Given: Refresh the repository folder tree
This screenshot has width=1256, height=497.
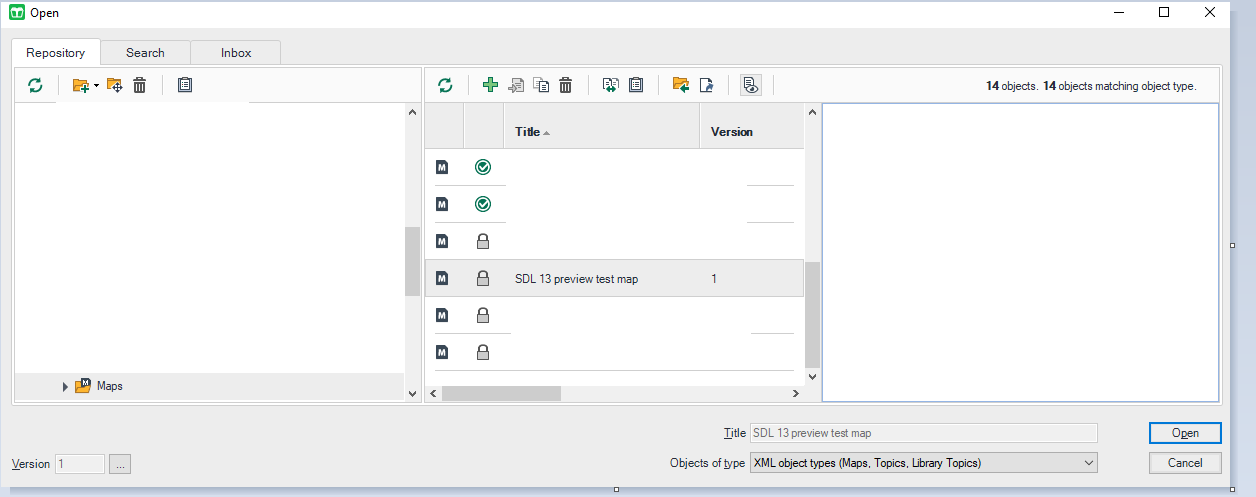Looking at the screenshot, I should click(36, 86).
